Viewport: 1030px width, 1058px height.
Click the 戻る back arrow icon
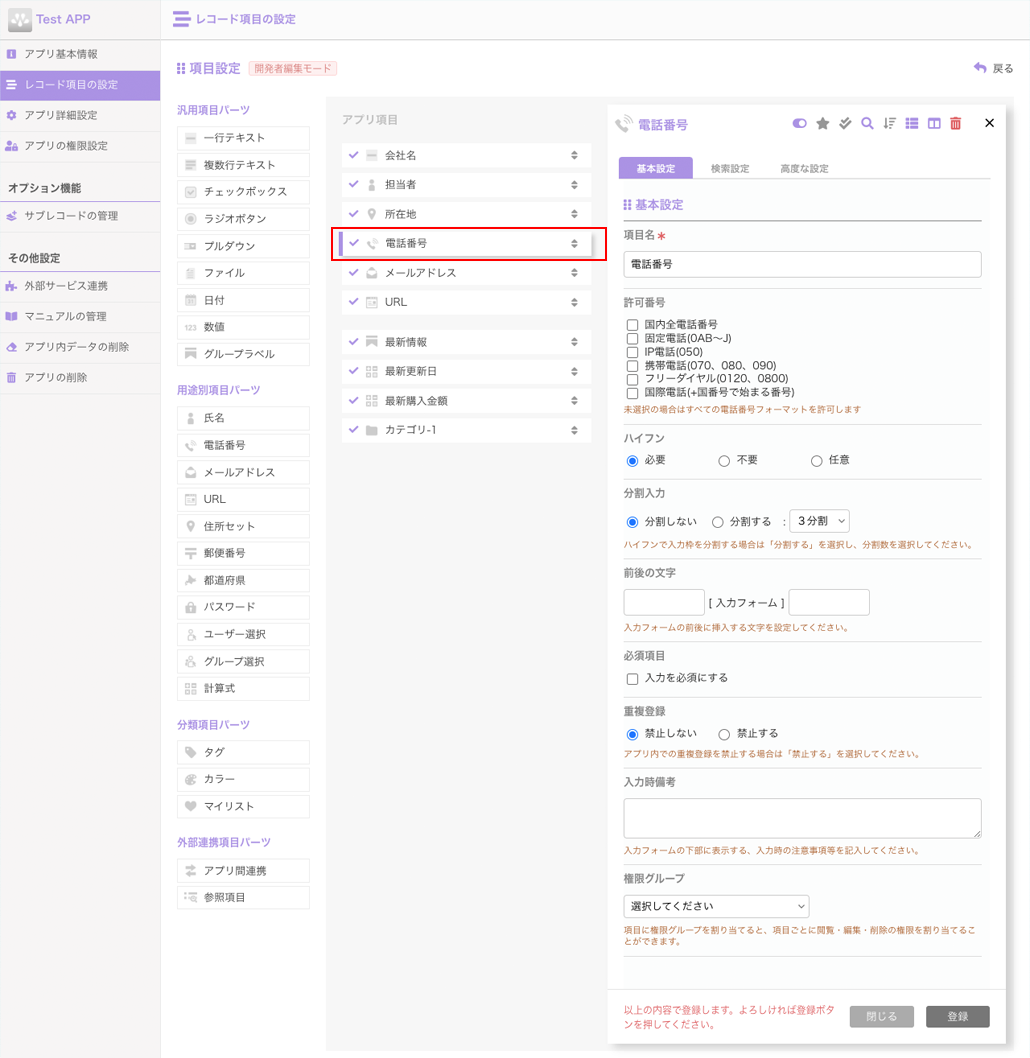tap(980, 67)
